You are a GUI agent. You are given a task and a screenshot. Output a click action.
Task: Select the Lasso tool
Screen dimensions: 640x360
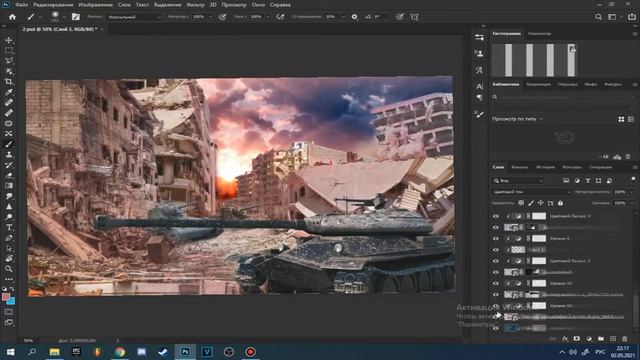[9, 61]
